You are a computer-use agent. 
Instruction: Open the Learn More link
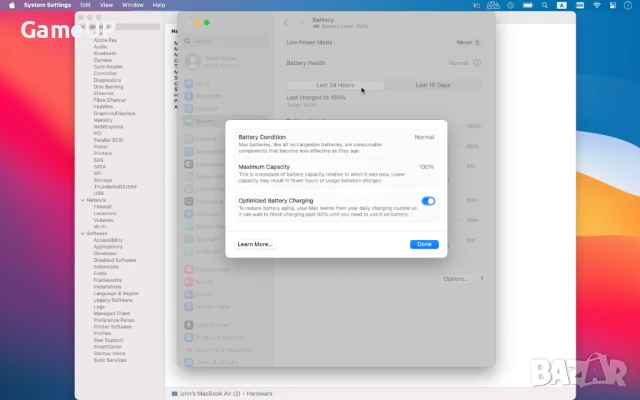255,244
